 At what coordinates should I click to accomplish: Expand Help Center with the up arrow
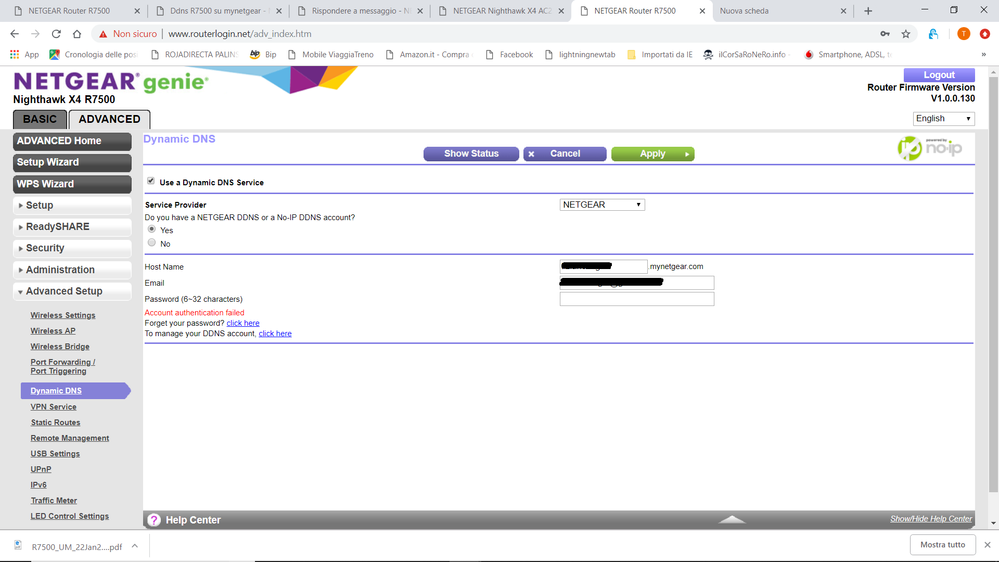[732, 519]
